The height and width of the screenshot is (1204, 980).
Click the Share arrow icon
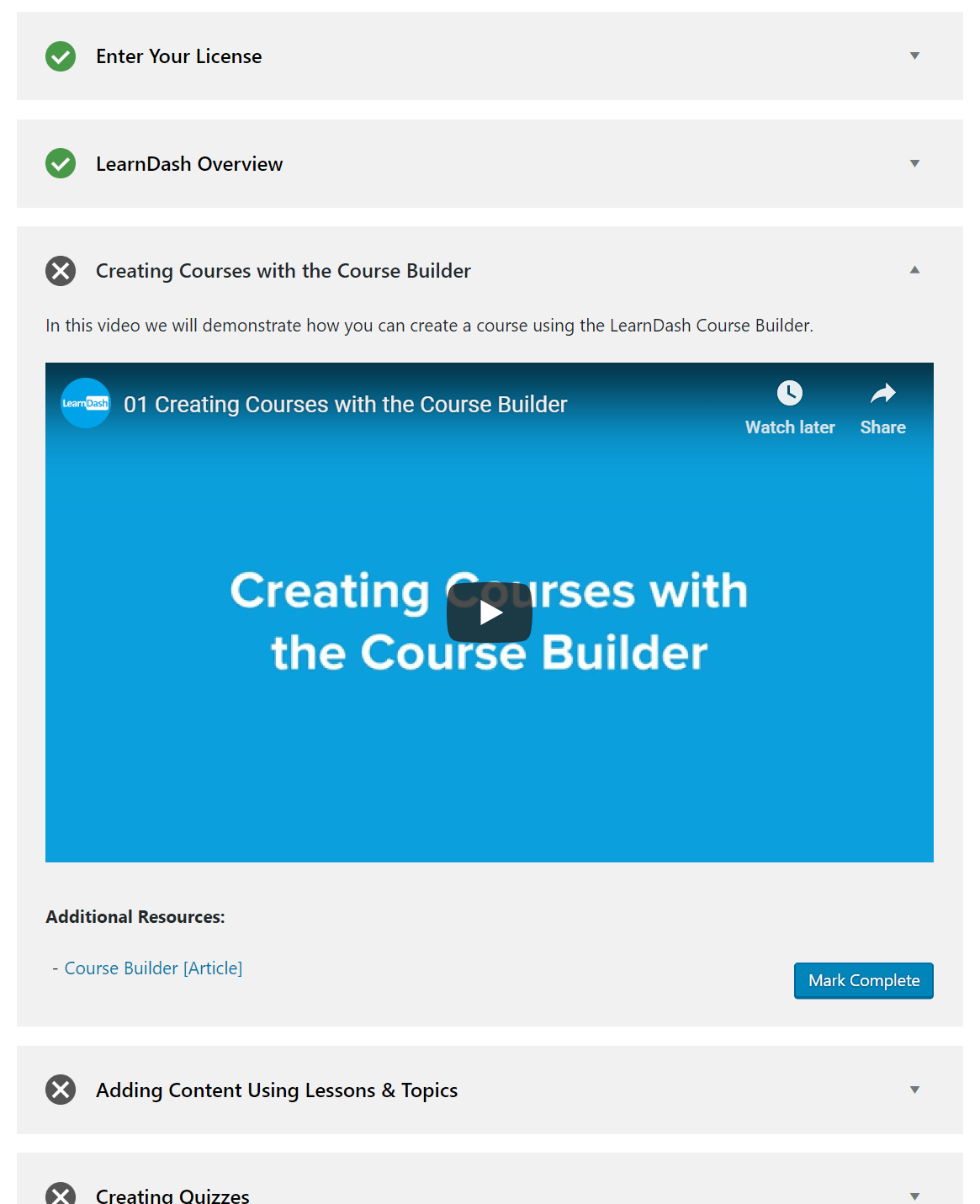click(882, 393)
